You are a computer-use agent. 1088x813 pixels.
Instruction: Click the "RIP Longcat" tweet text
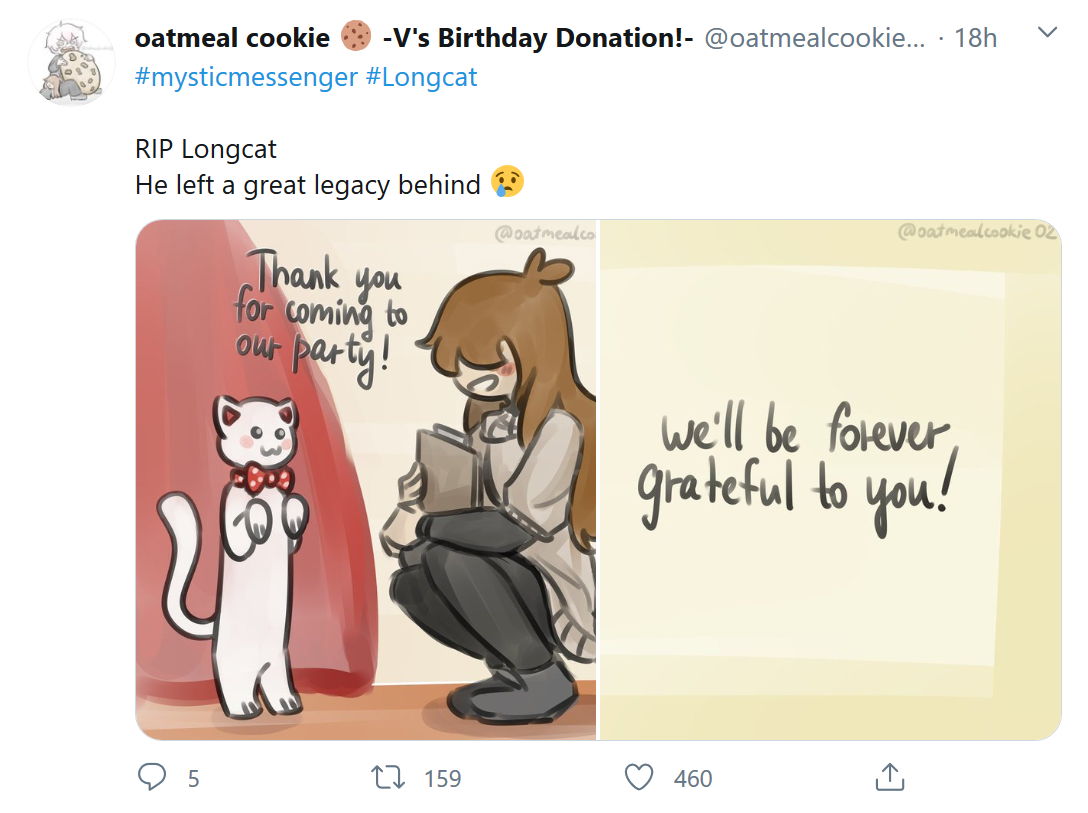click(206, 150)
